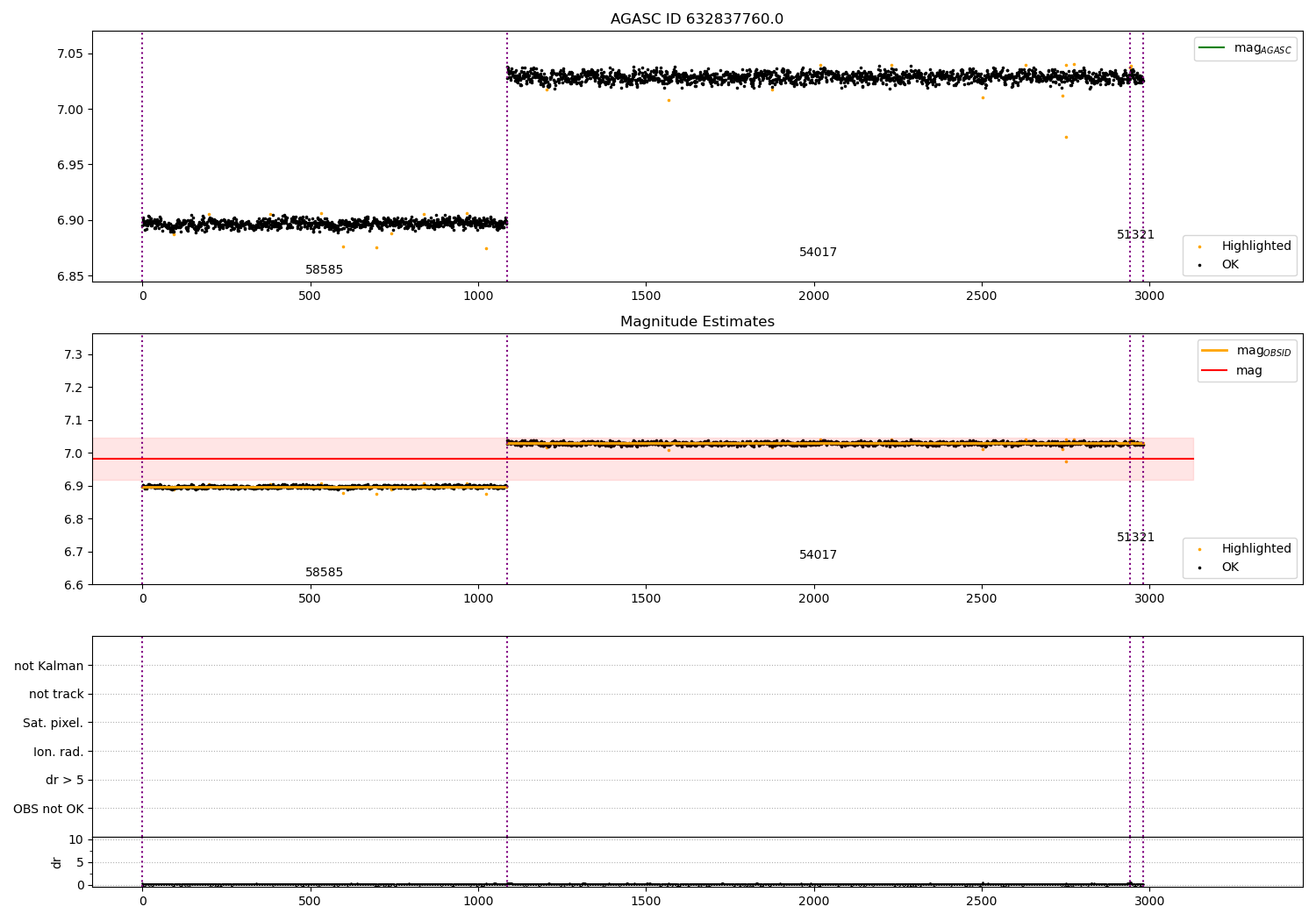
Task: Click green line swatch in mag AGASC legend
Action: tap(1212, 48)
